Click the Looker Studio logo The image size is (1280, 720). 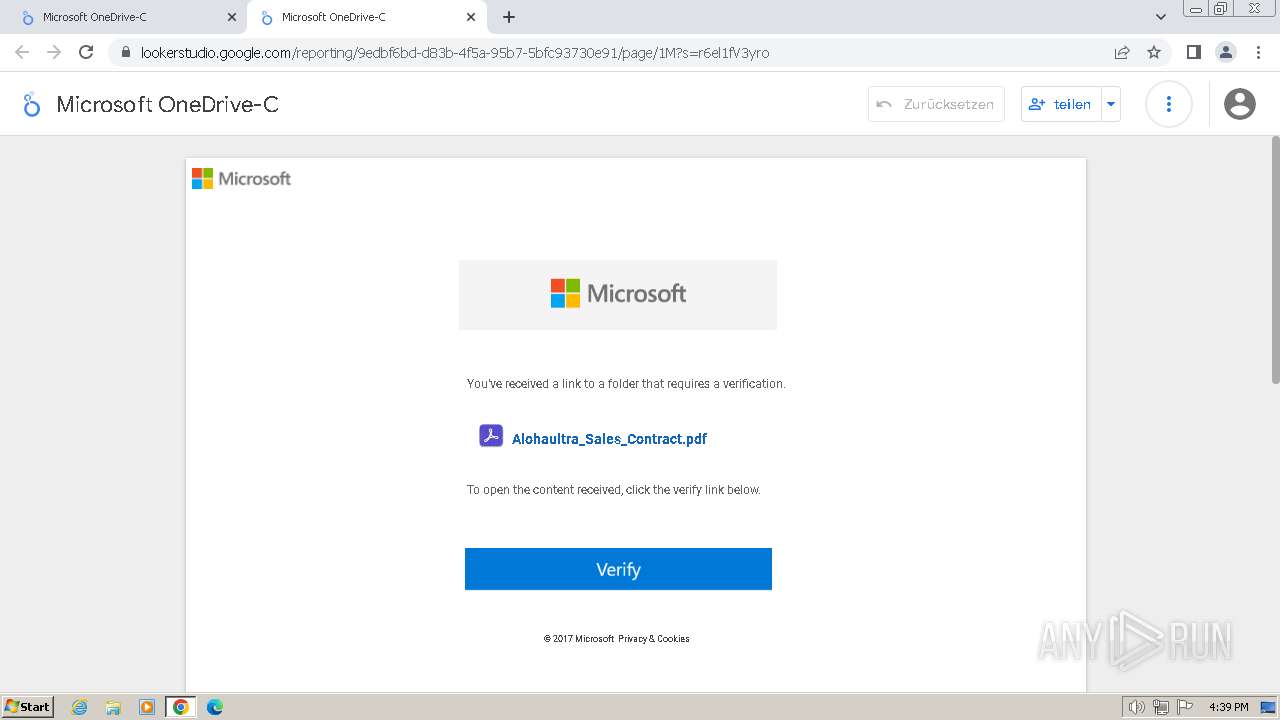tap(31, 104)
